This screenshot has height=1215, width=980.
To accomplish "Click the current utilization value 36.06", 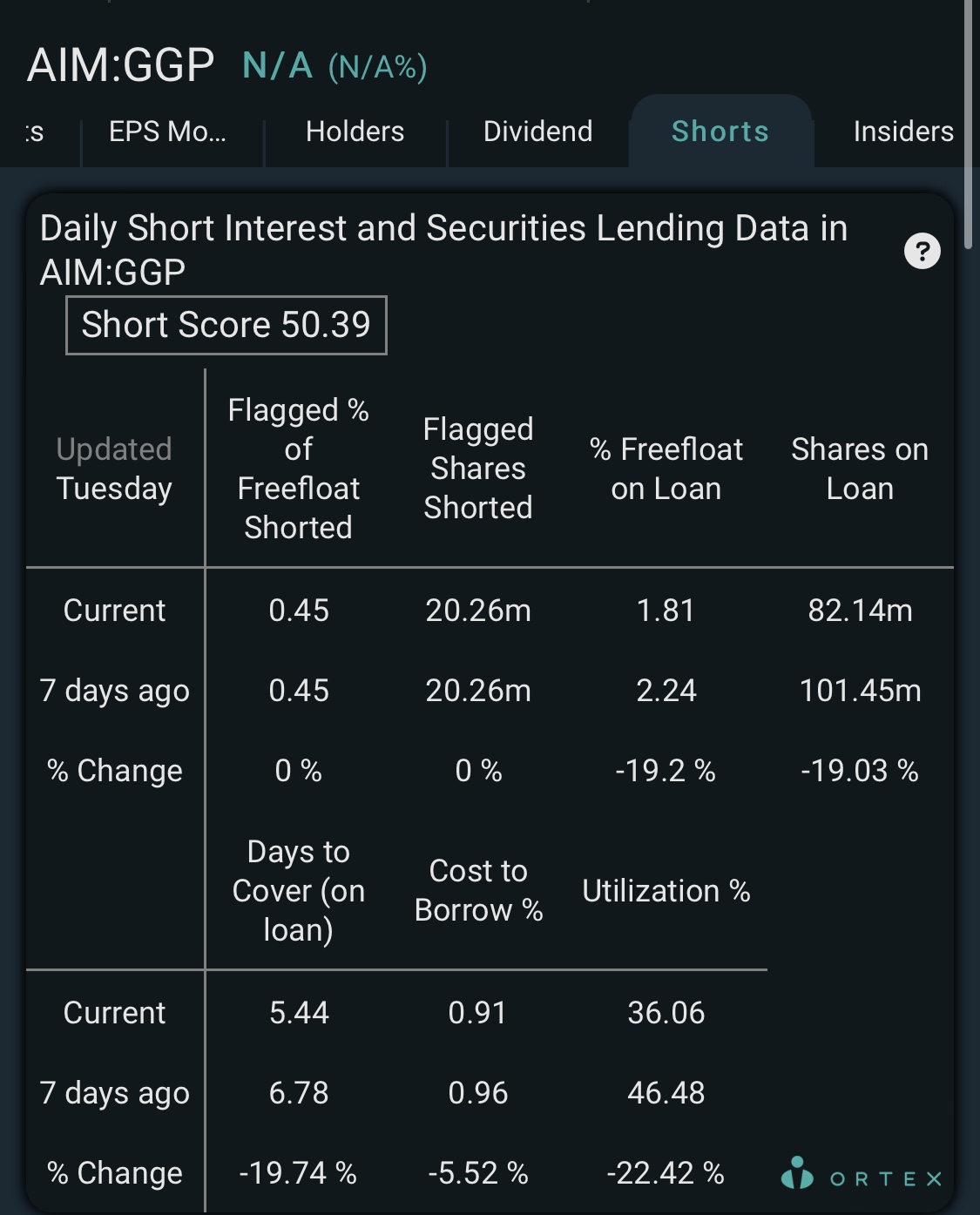I will coord(666,1013).
